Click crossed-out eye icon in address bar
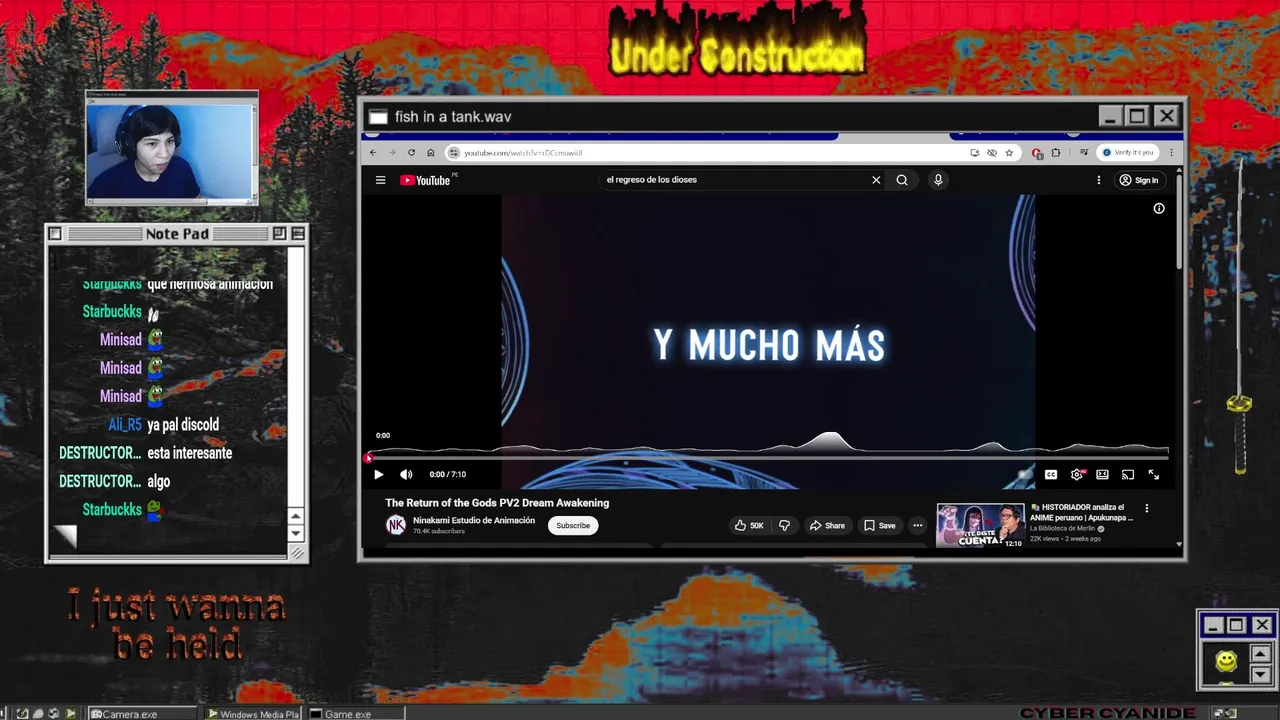Screen dimensions: 1280x720 tap(992, 153)
